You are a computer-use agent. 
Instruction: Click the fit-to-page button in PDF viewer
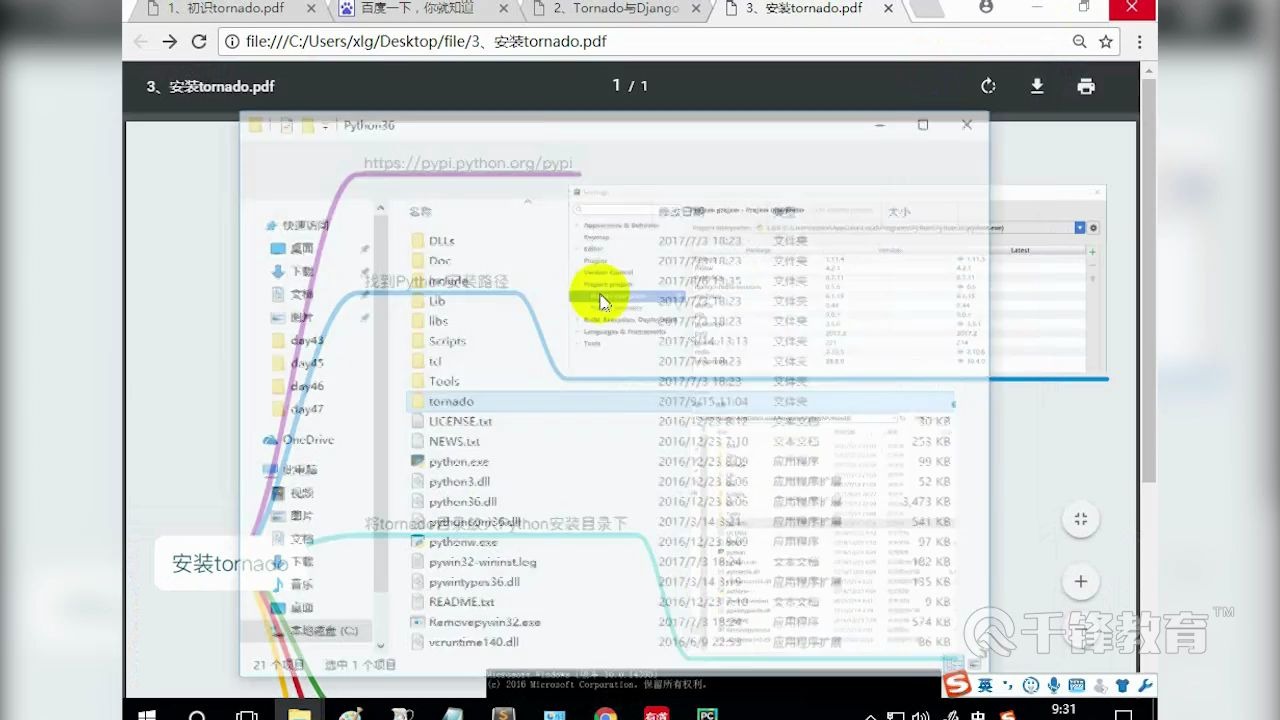pos(1080,519)
